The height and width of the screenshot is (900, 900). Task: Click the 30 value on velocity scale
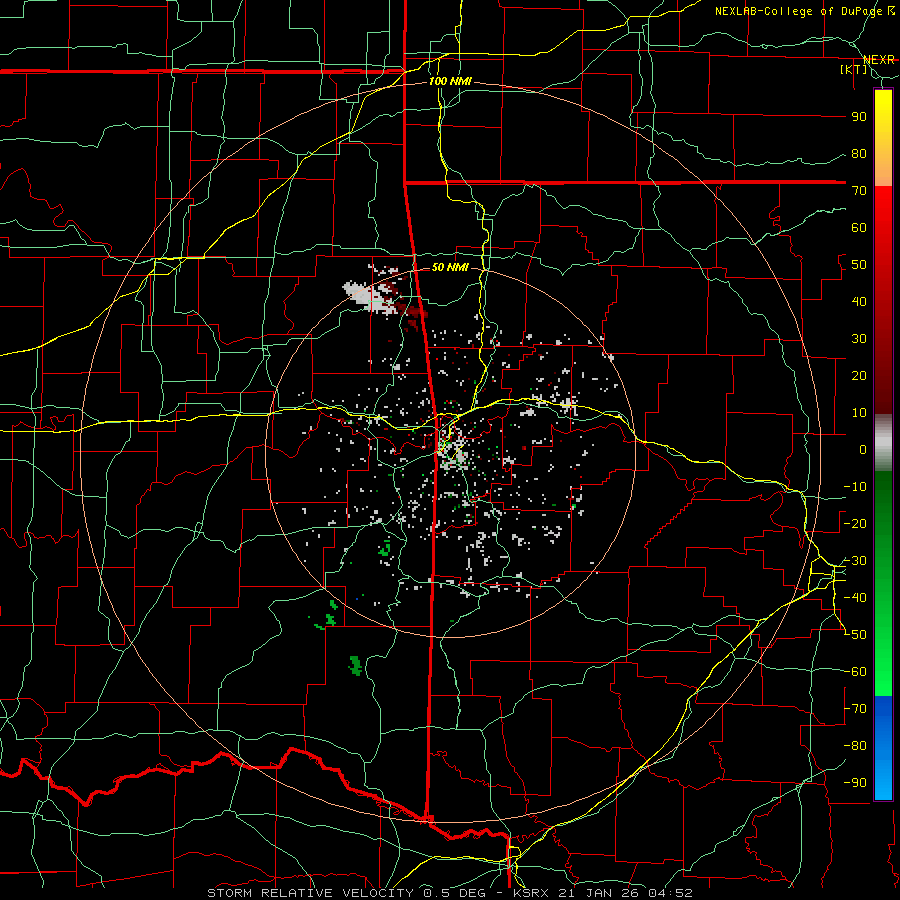tap(859, 339)
